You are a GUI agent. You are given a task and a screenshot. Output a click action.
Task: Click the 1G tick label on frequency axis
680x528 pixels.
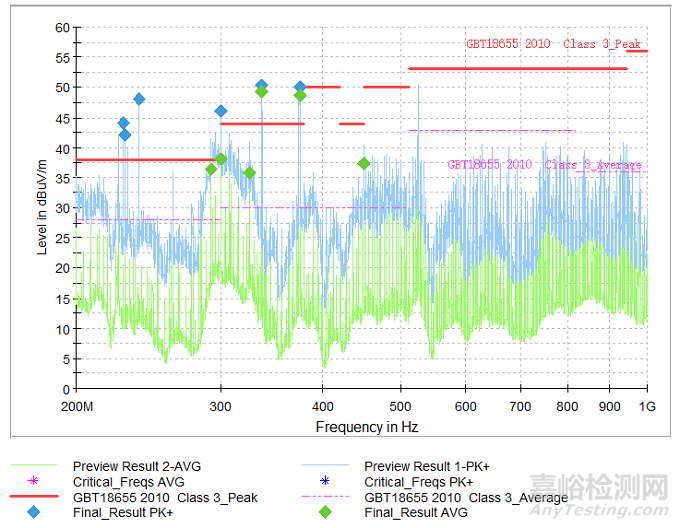[x=646, y=407]
